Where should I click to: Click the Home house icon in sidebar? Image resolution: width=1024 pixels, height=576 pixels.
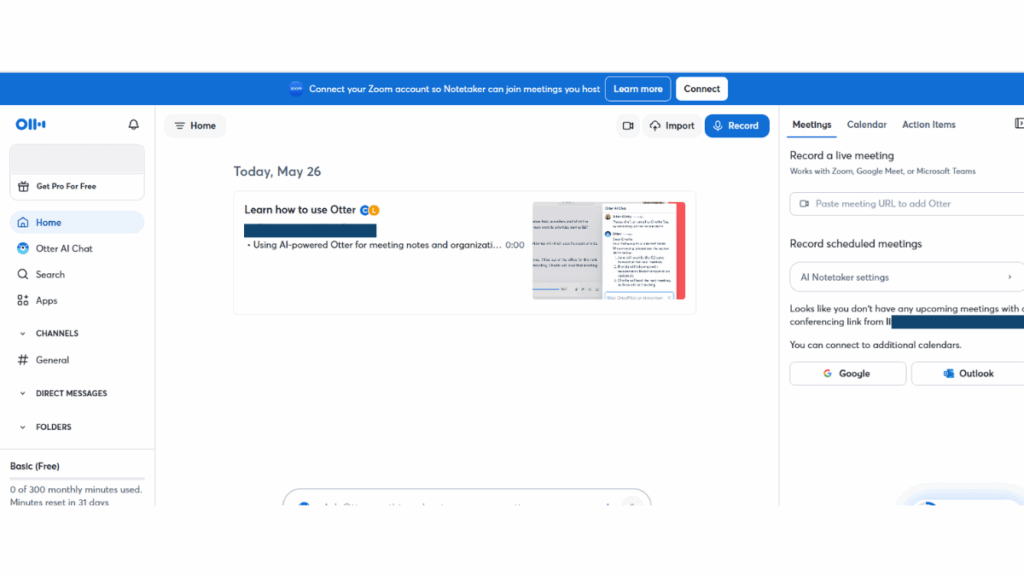tap(23, 223)
